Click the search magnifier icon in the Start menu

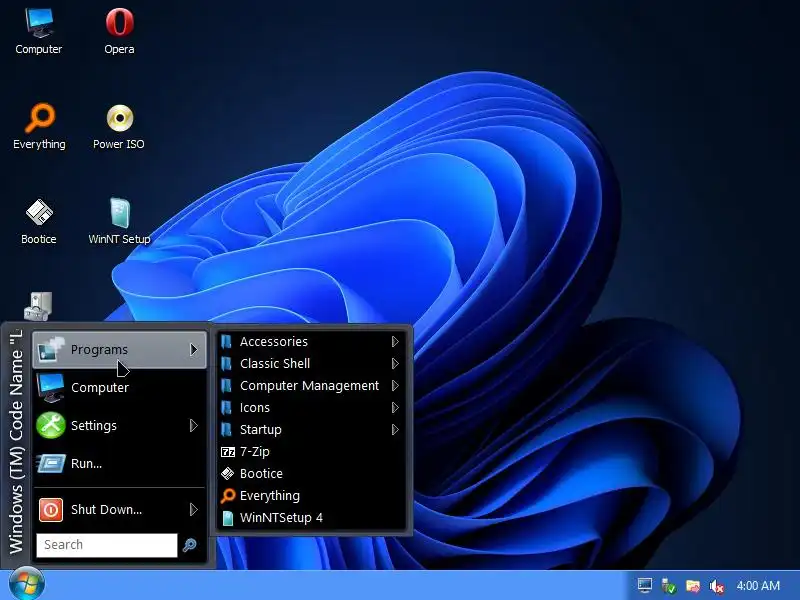coord(190,545)
